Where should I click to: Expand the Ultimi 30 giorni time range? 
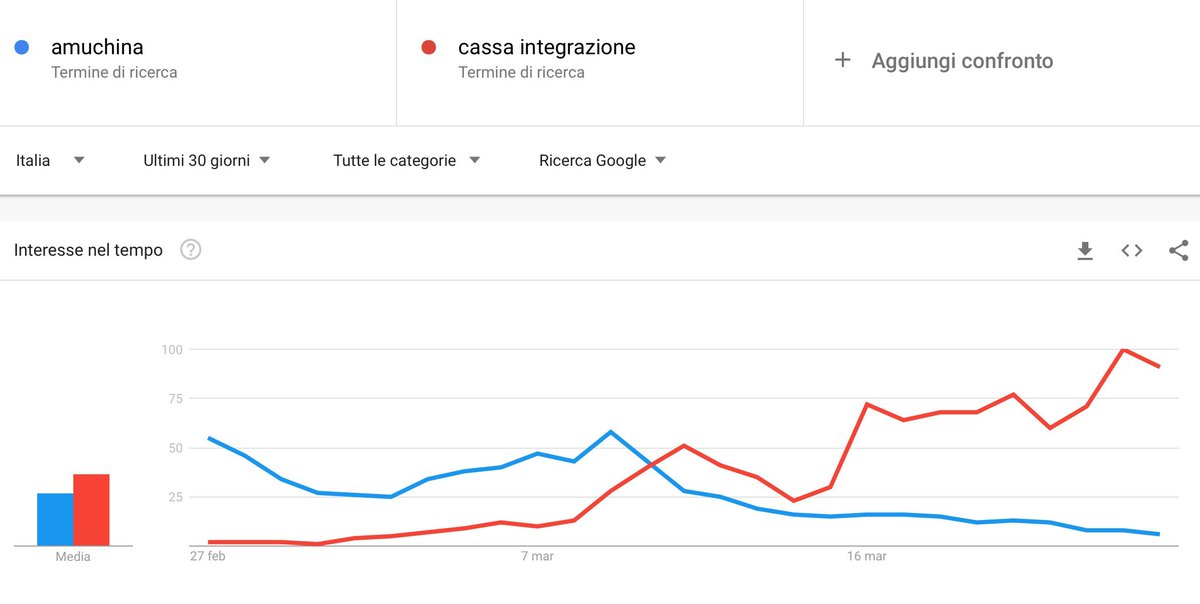coord(207,160)
